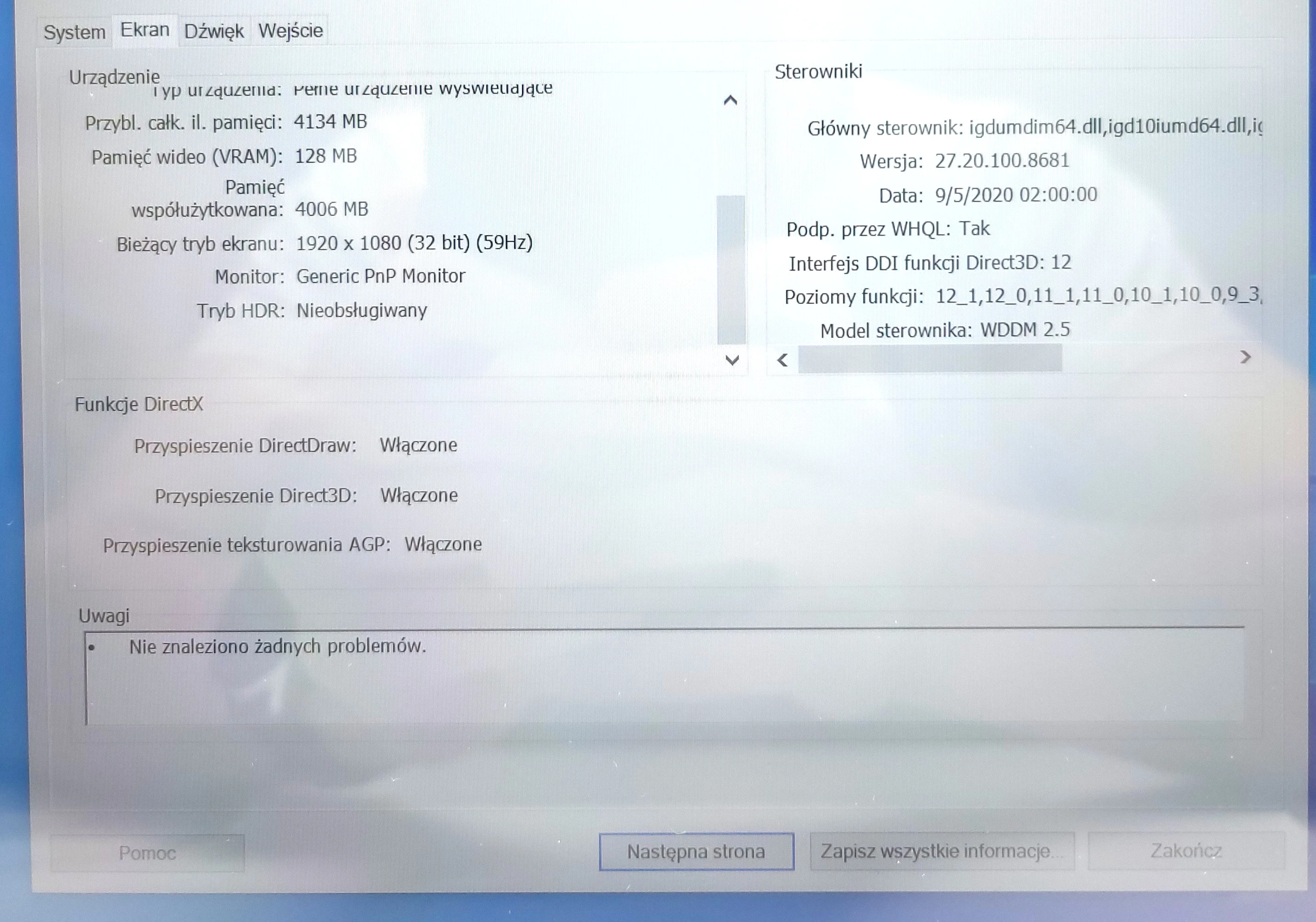Click the Funkcje DirectX group label

pyautogui.click(x=139, y=404)
